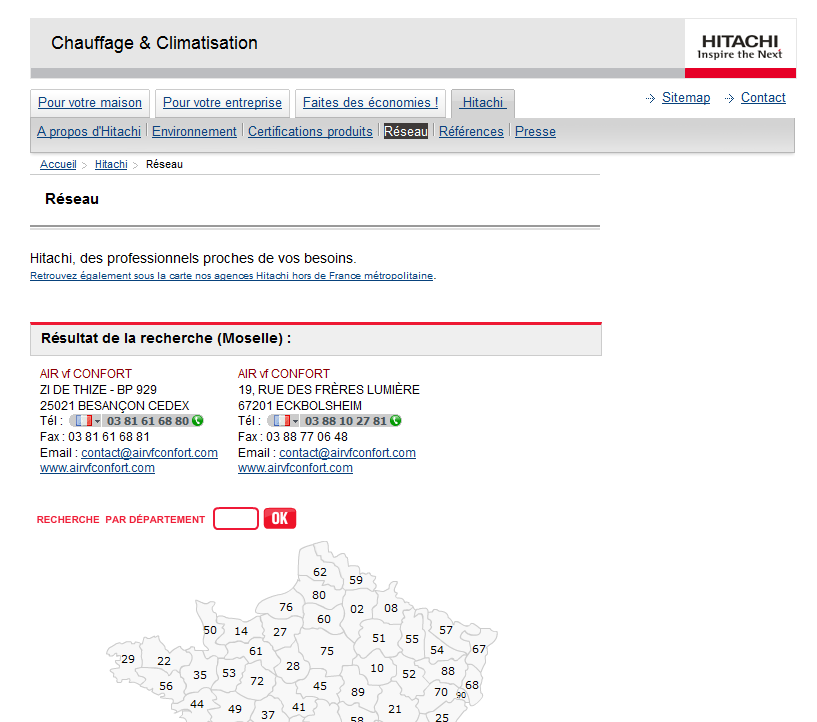Click phone number 03 81 61 68 80

tap(148, 421)
